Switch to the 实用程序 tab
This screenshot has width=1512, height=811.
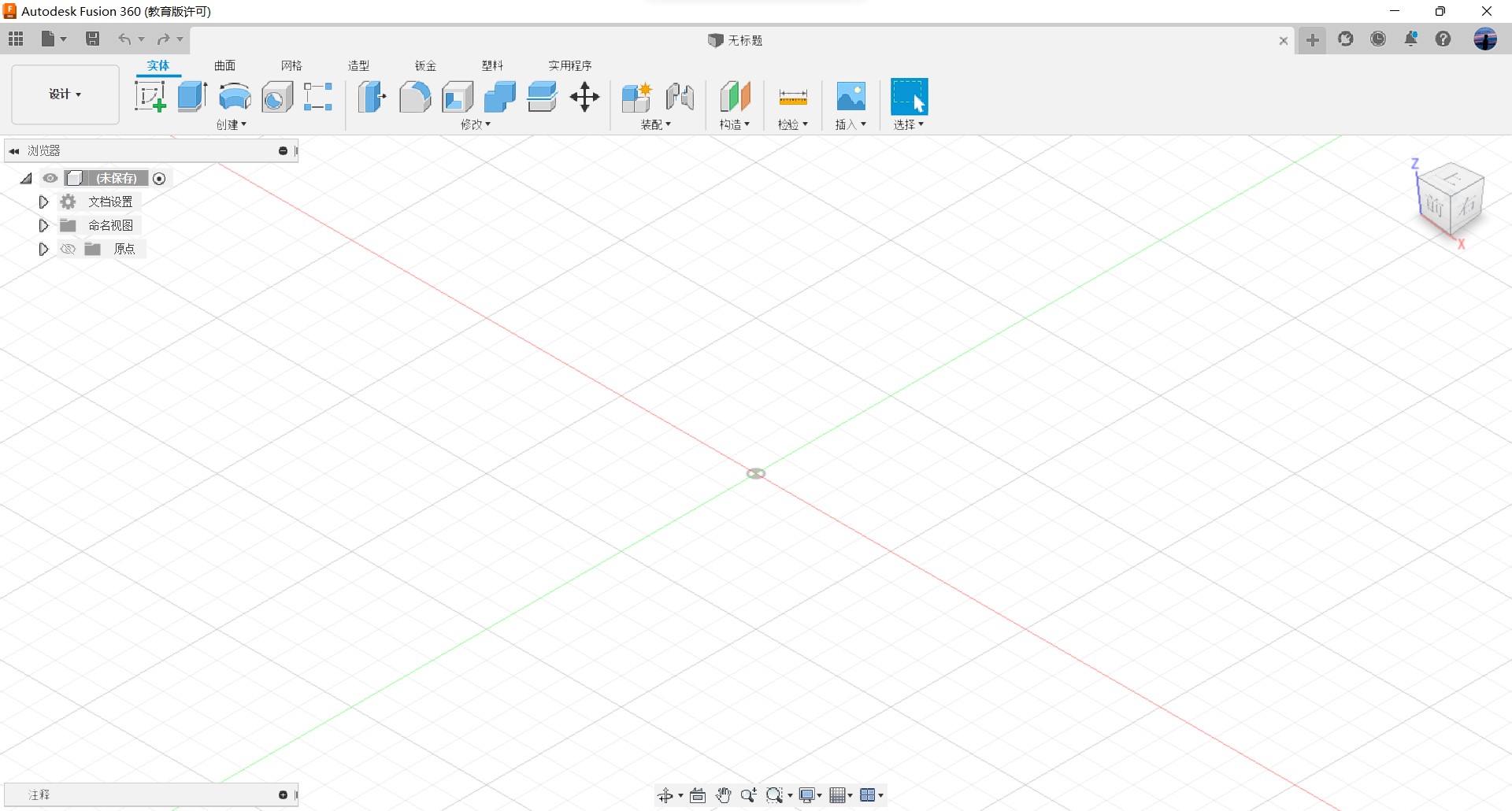click(x=570, y=65)
